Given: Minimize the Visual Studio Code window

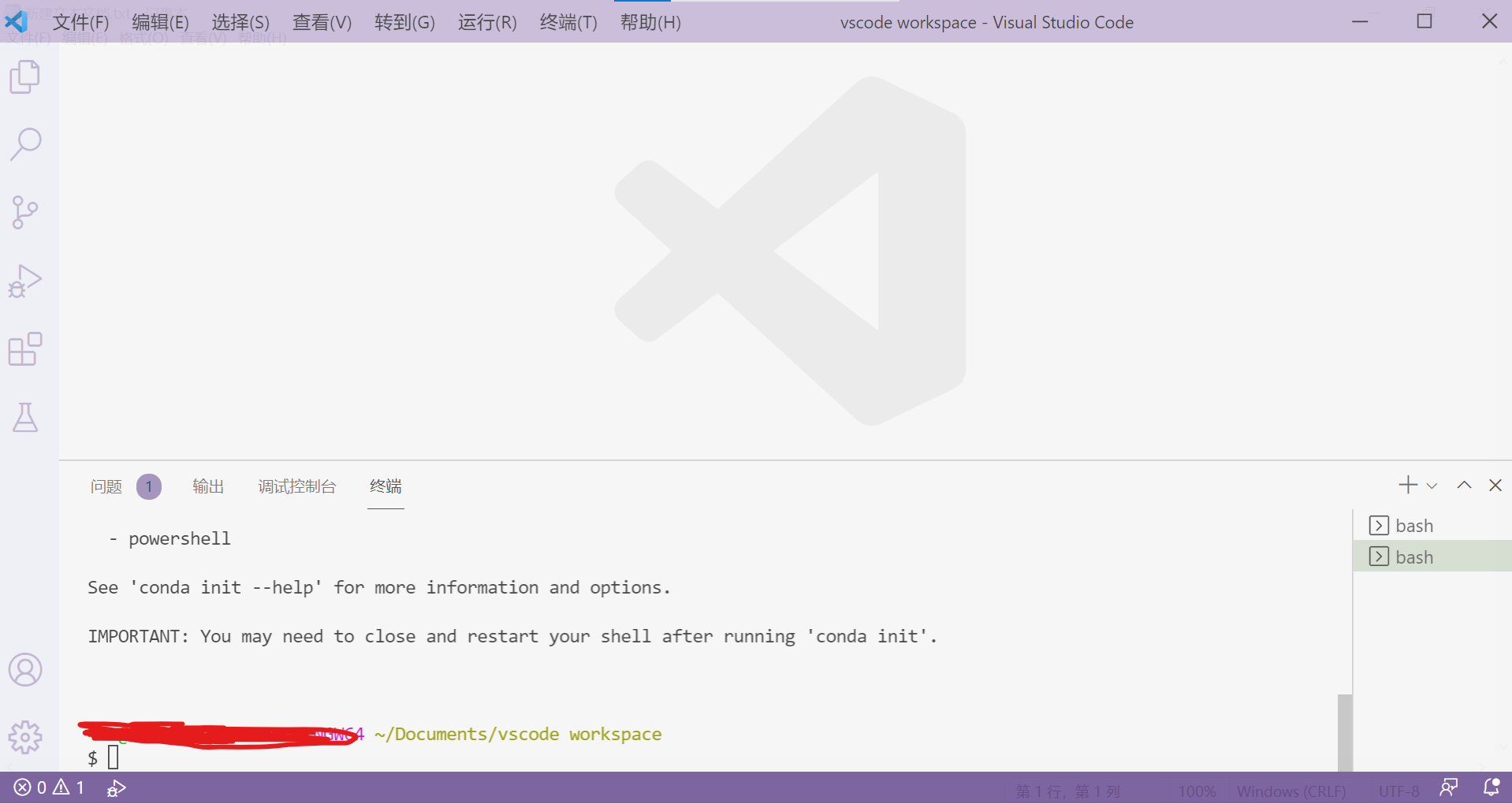Looking at the screenshot, I should [1360, 21].
